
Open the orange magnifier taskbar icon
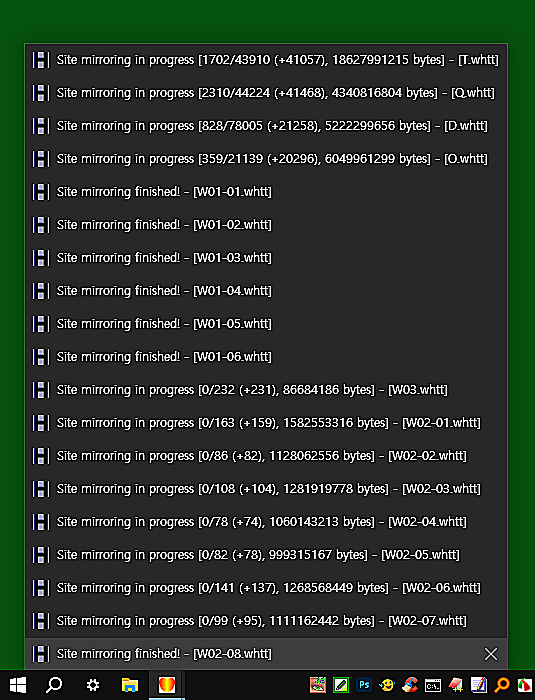(502, 684)
